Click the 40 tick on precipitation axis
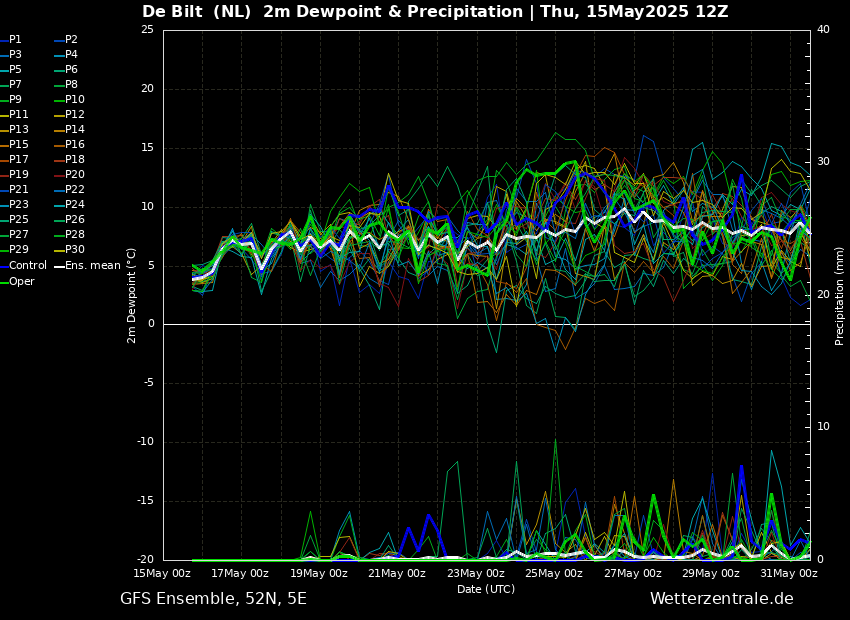 [x=823, y=30]
